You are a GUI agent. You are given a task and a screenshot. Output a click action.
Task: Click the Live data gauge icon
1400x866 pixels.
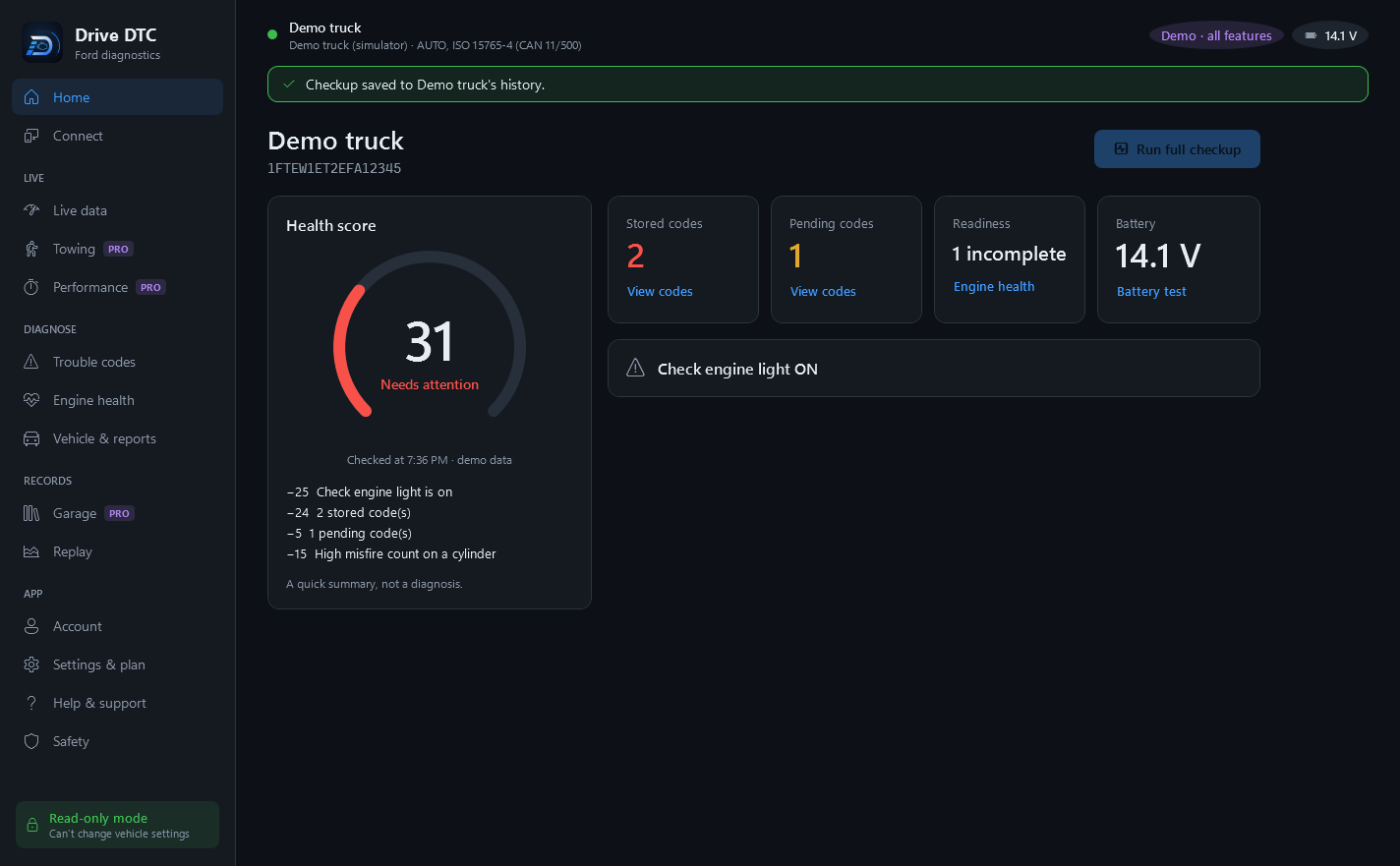click(31, 210)
